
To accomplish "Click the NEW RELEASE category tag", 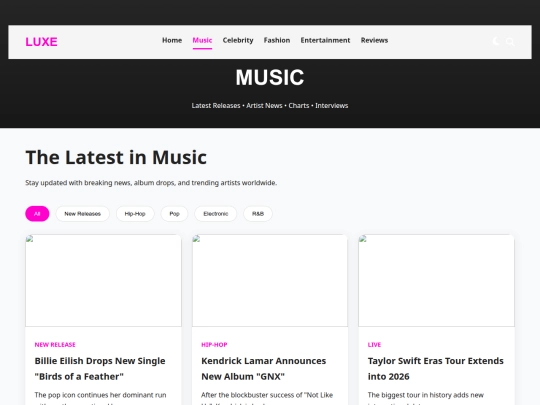I will pos(55,344).
